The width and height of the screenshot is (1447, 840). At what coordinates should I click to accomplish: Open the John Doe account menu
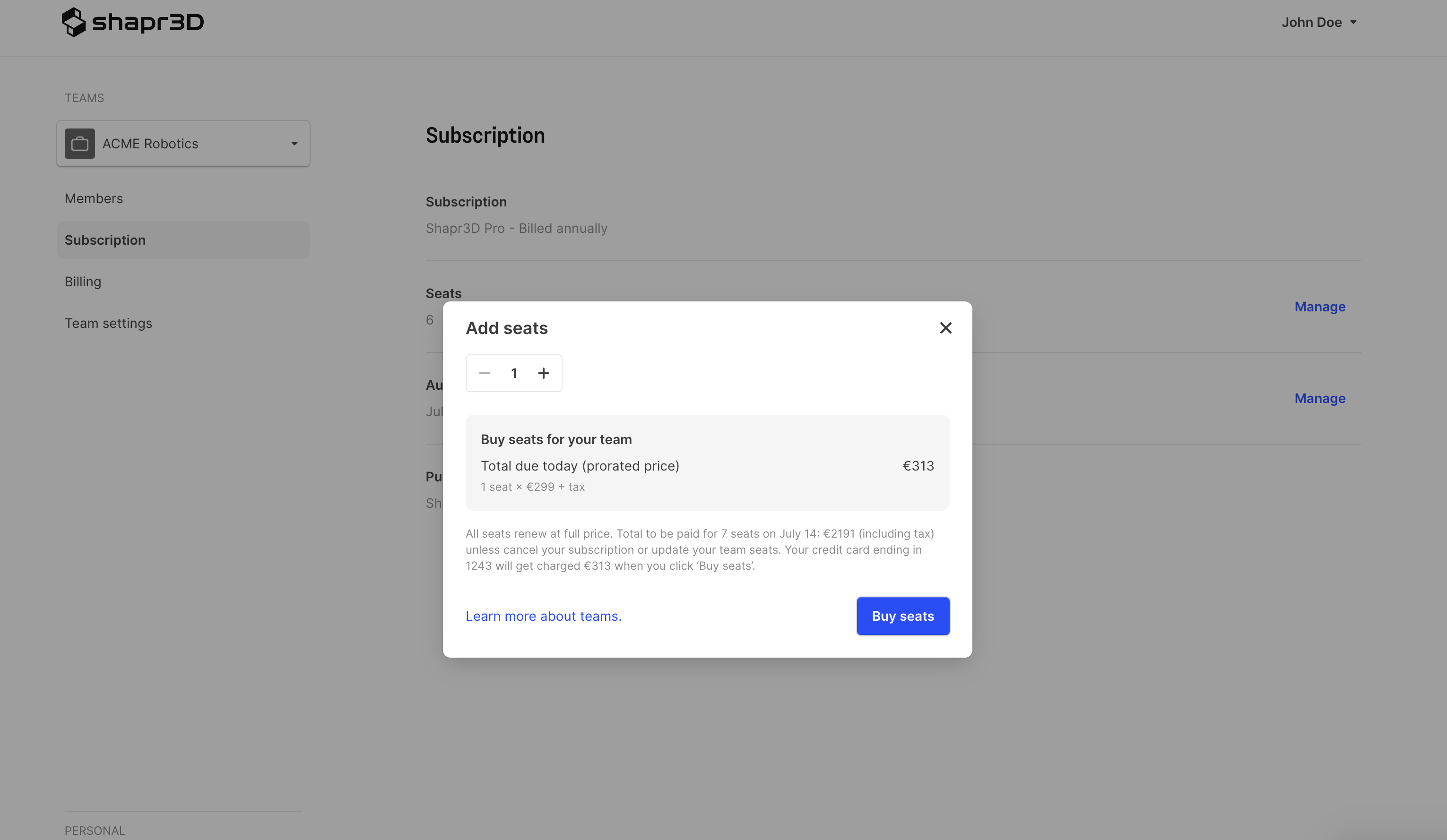point(1318,22)
